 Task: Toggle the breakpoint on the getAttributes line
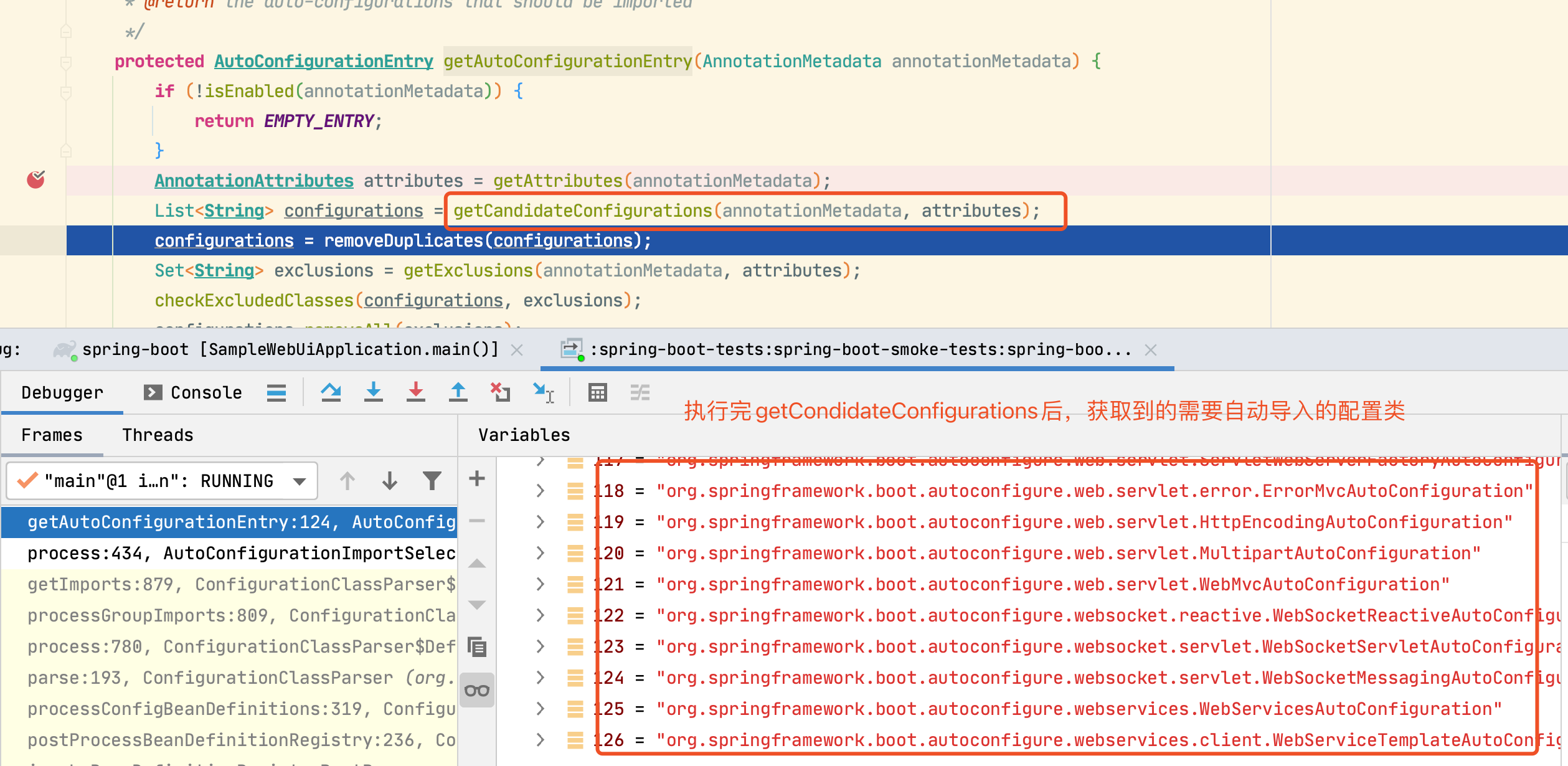(36, 180)
